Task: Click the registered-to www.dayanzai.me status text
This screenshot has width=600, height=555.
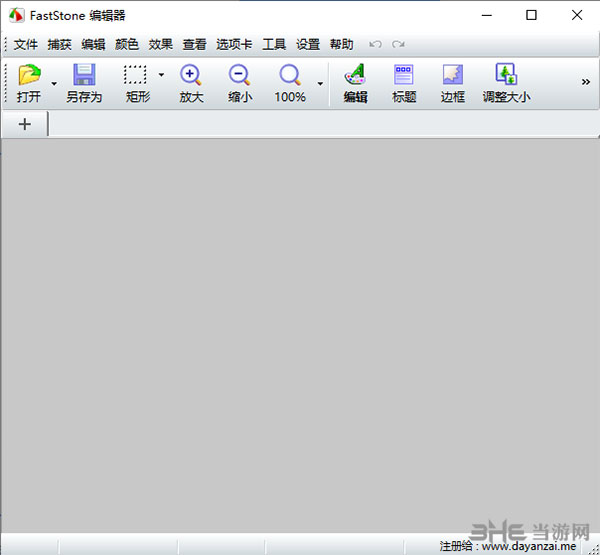Action: coord(507,546)
